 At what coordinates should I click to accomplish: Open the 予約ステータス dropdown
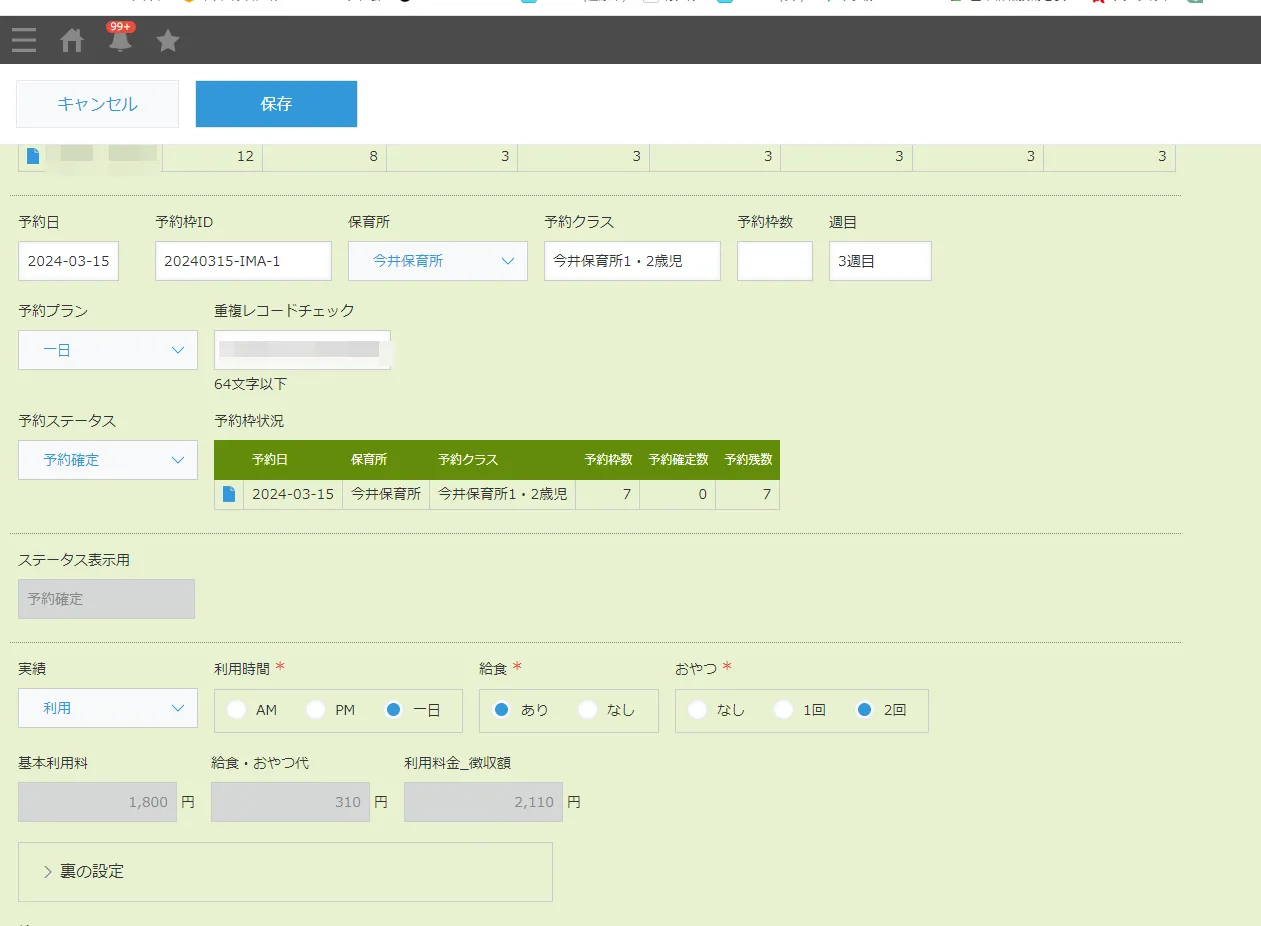[108, 460]
